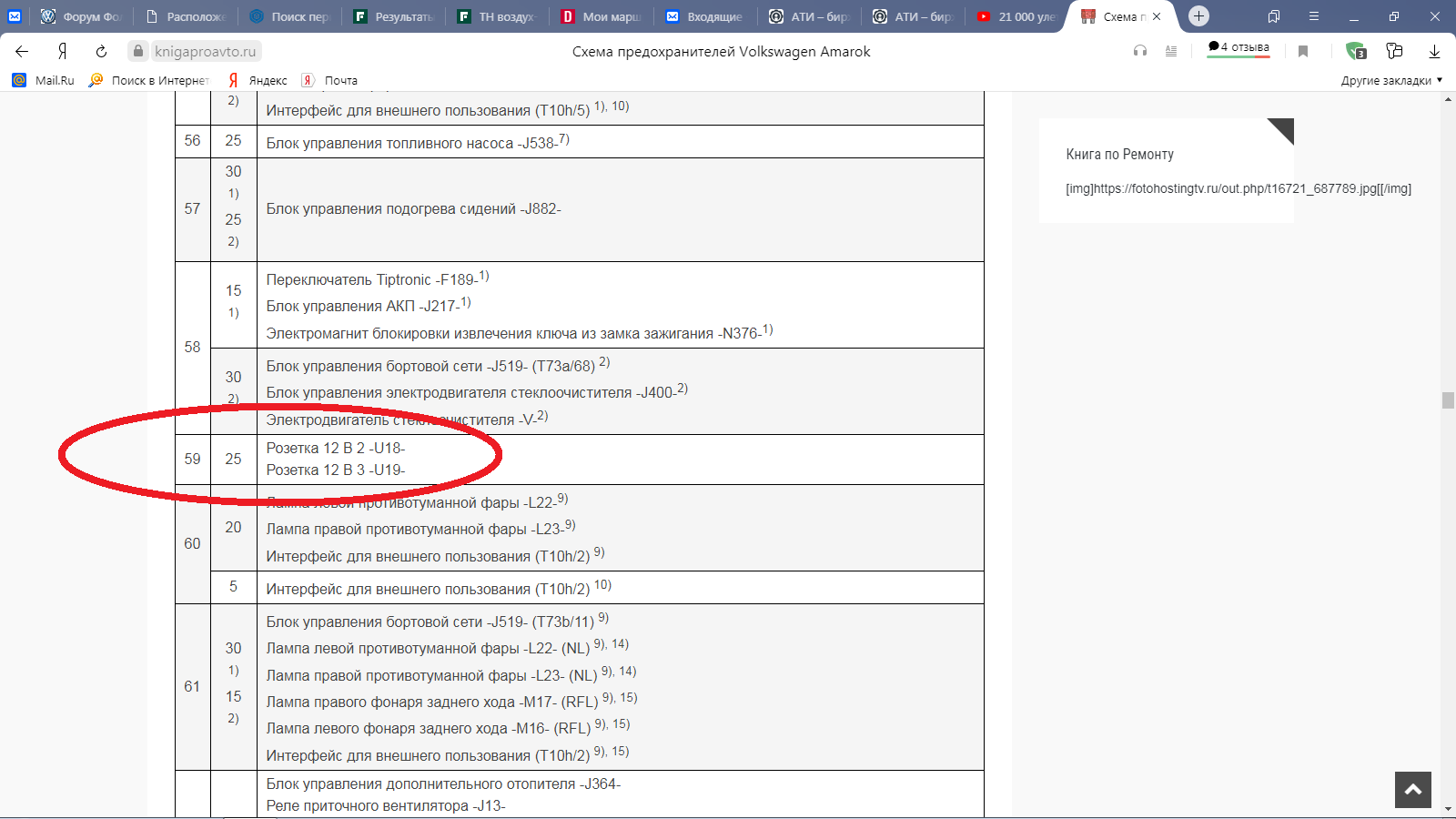The width and height of the screenshot is (1456, 819).
Task: Open the Mail.Ru bookmark
Action: [x=44, y=80]
